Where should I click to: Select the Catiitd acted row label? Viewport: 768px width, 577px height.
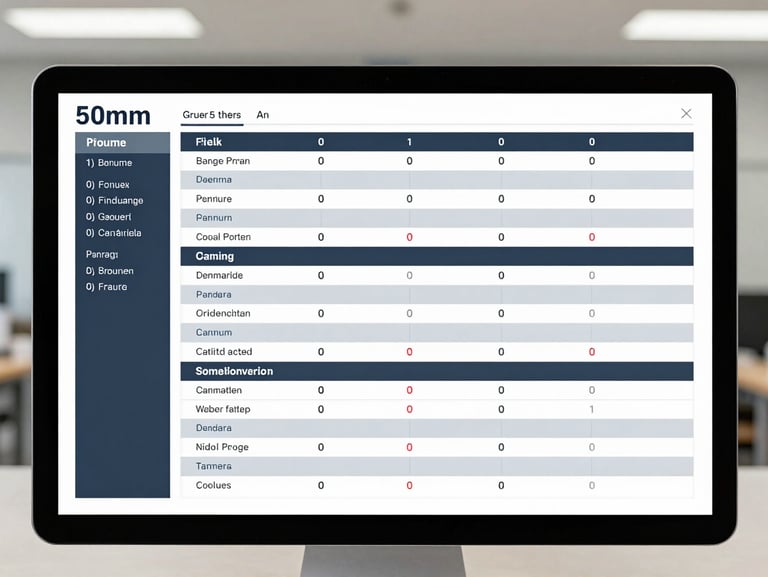[224, 352]
